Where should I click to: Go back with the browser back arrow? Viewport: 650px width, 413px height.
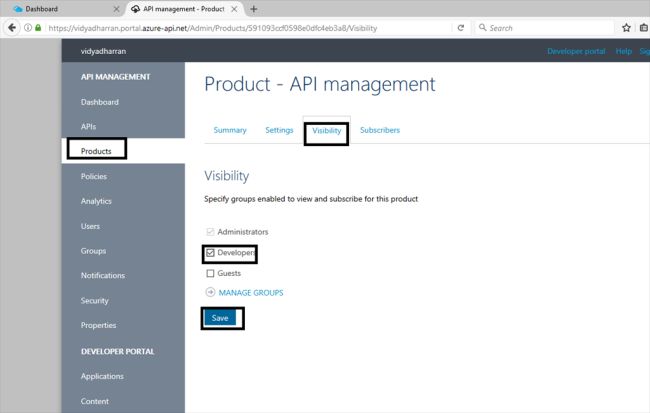[12, 28]
